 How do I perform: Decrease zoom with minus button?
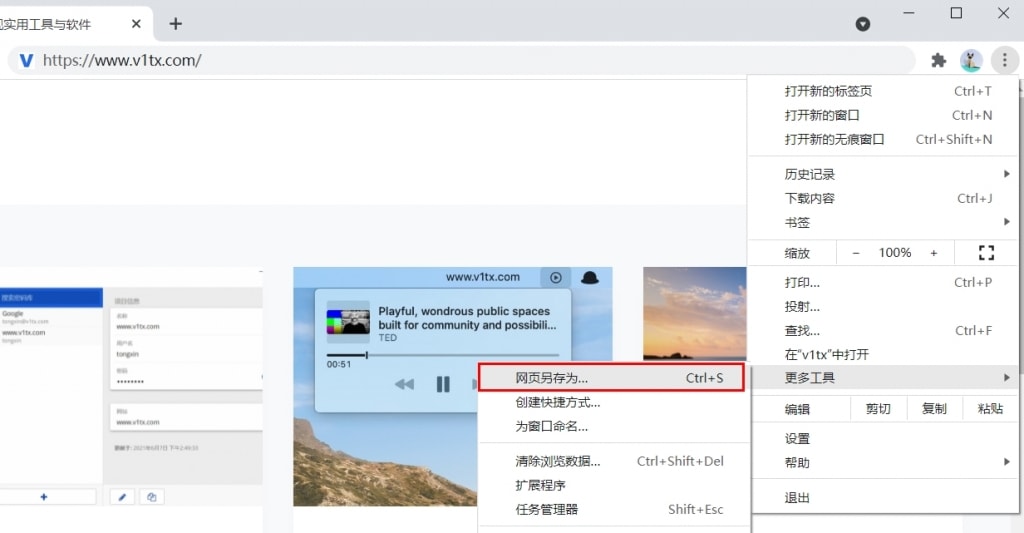click(x=856, y=253)
